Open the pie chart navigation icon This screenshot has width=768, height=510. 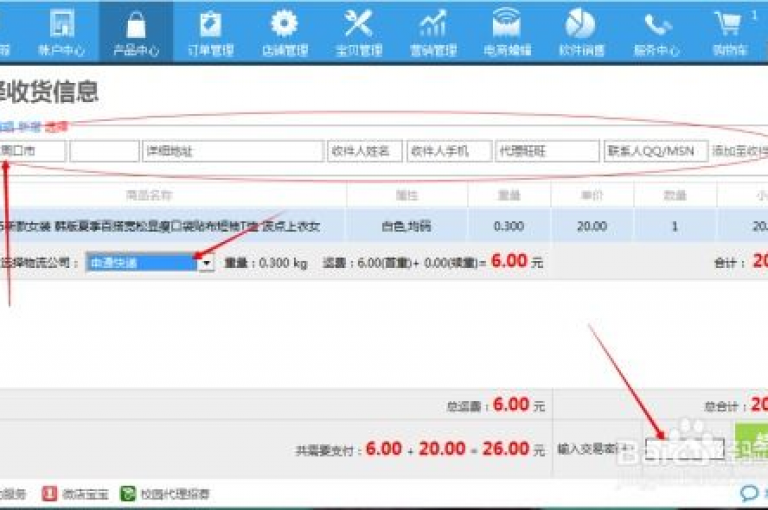[x=581, y=24]
